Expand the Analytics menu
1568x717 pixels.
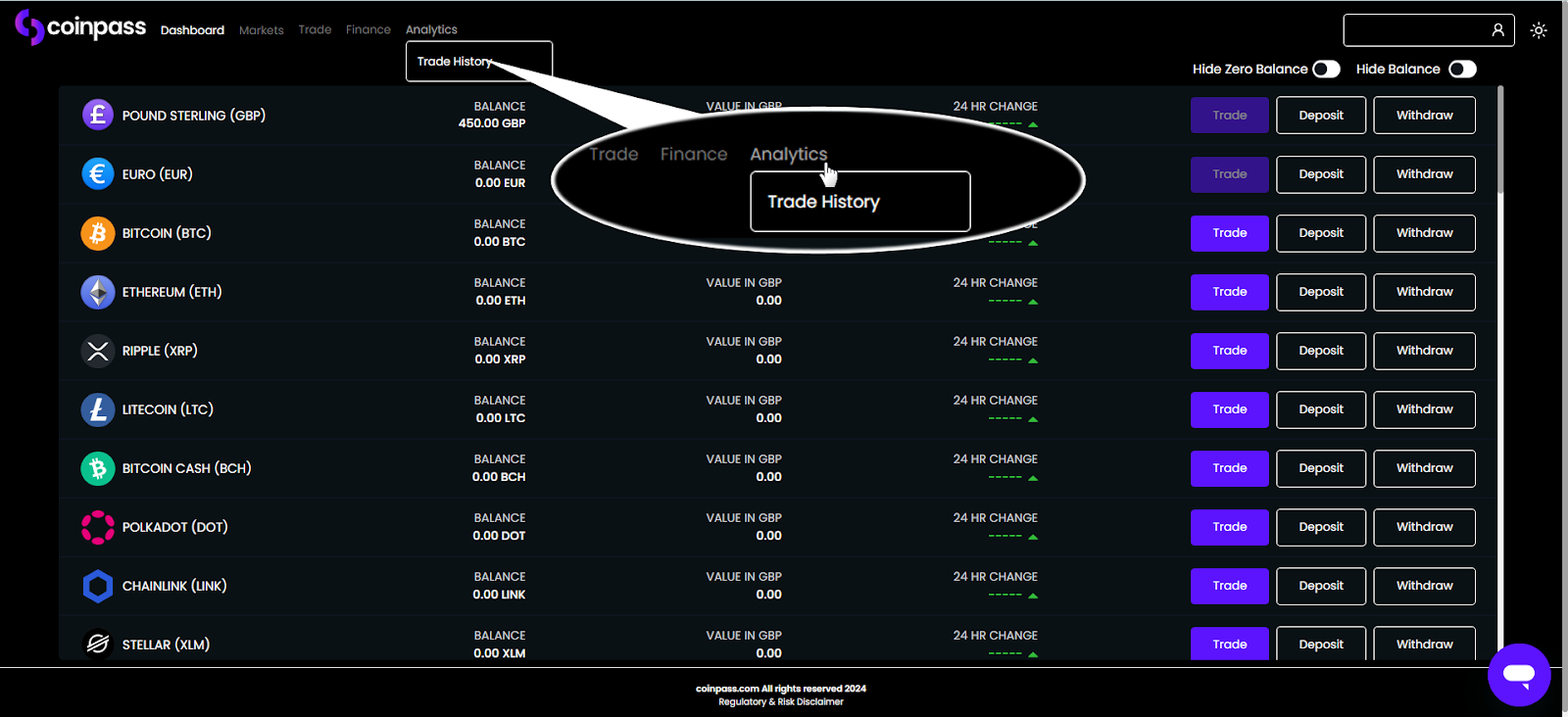point(431,29)
